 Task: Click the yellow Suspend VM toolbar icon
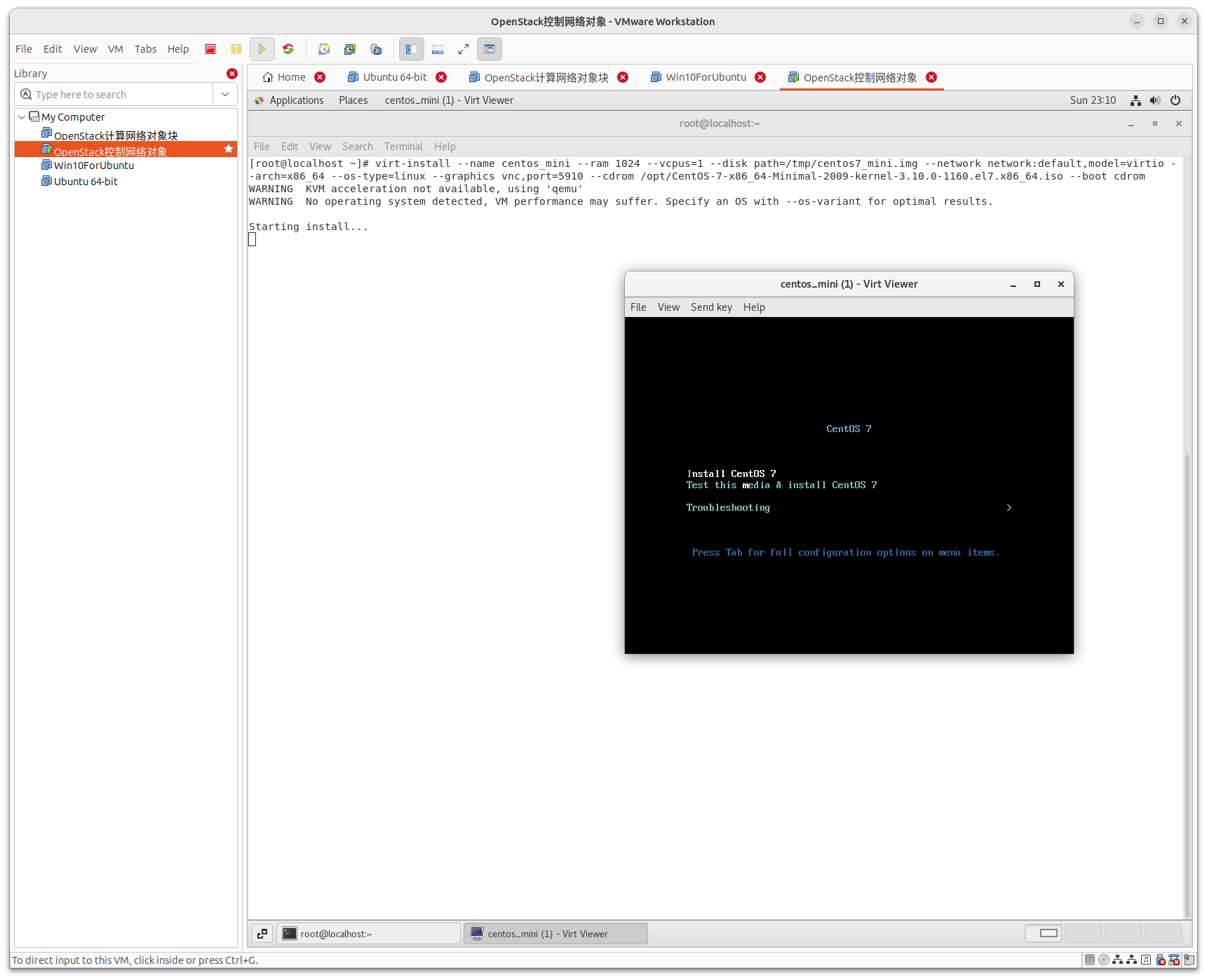coord(236,49)
